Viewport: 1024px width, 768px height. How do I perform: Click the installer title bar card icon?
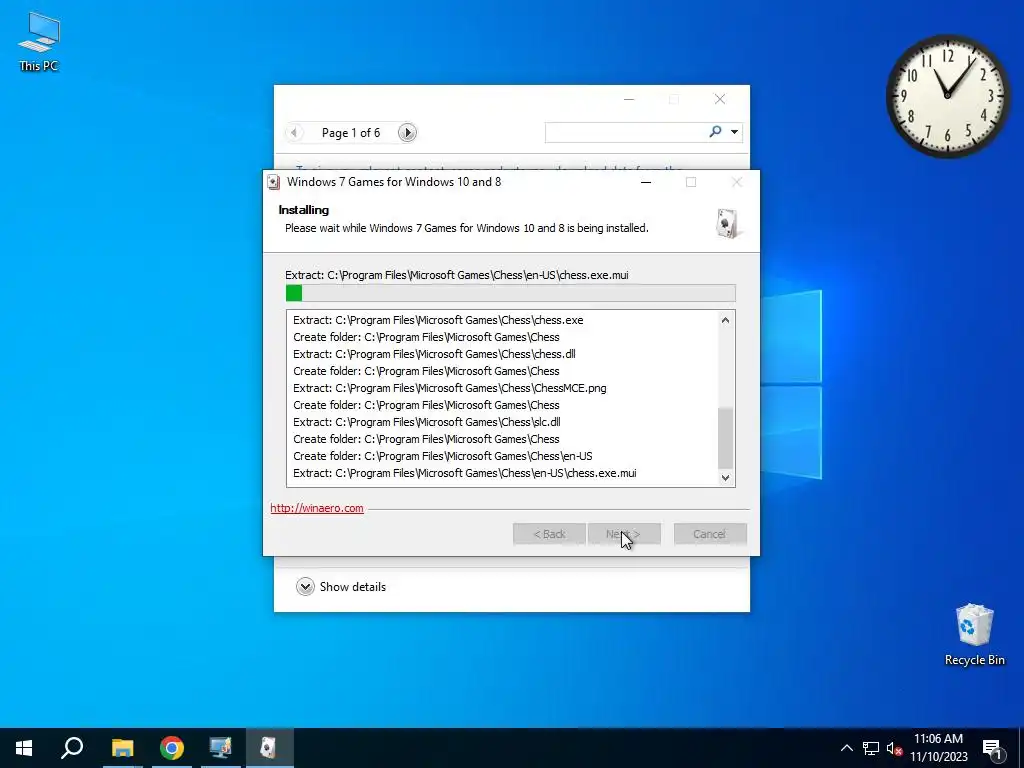[x=274, y=182]
